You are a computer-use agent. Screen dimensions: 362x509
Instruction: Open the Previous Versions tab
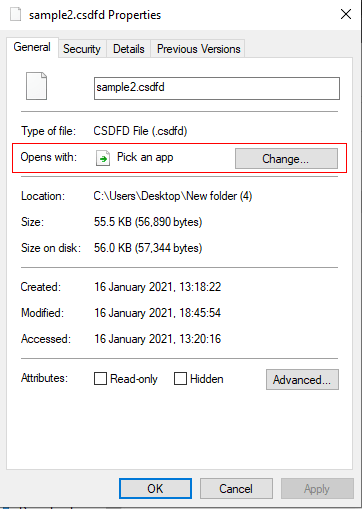[x=198, y=49]
